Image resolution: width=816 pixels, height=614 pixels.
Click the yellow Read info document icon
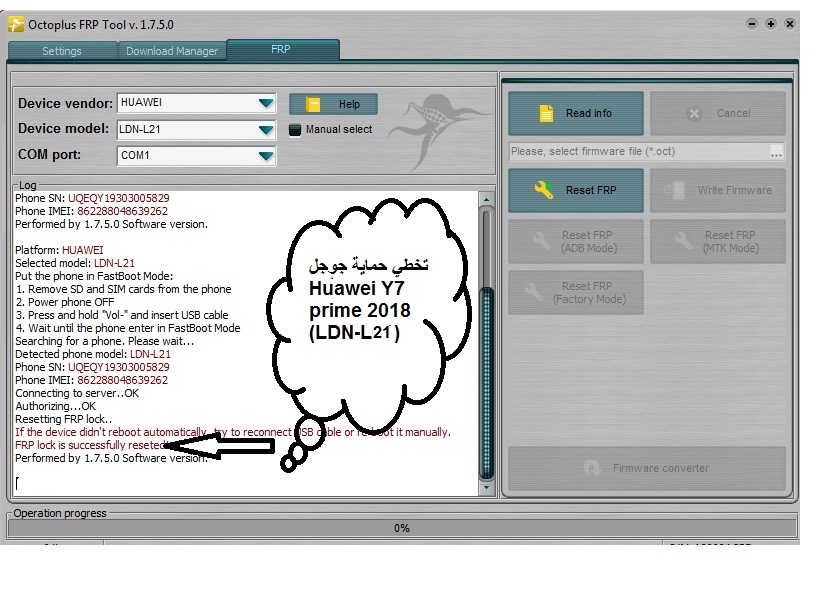[546, 113]
